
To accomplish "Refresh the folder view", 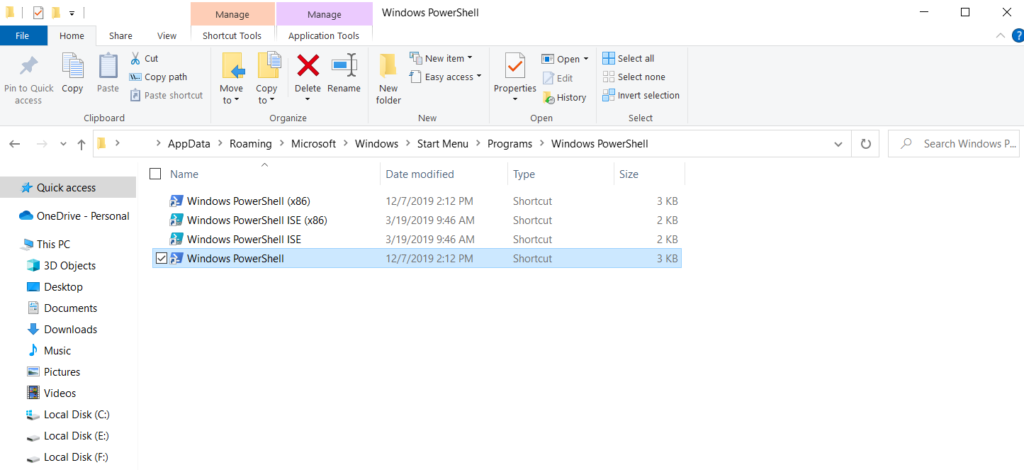I will coord(866,144).
